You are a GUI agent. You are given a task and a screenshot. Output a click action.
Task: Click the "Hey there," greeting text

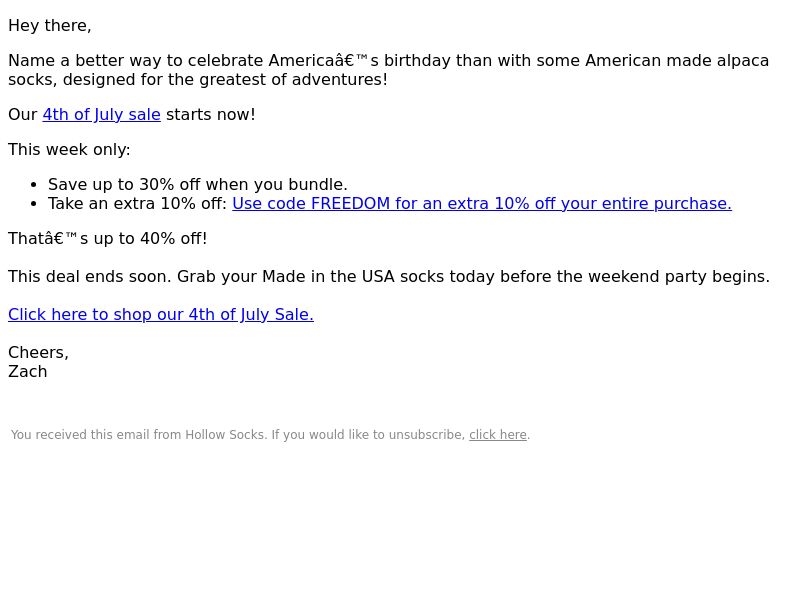tap(50, 26)
